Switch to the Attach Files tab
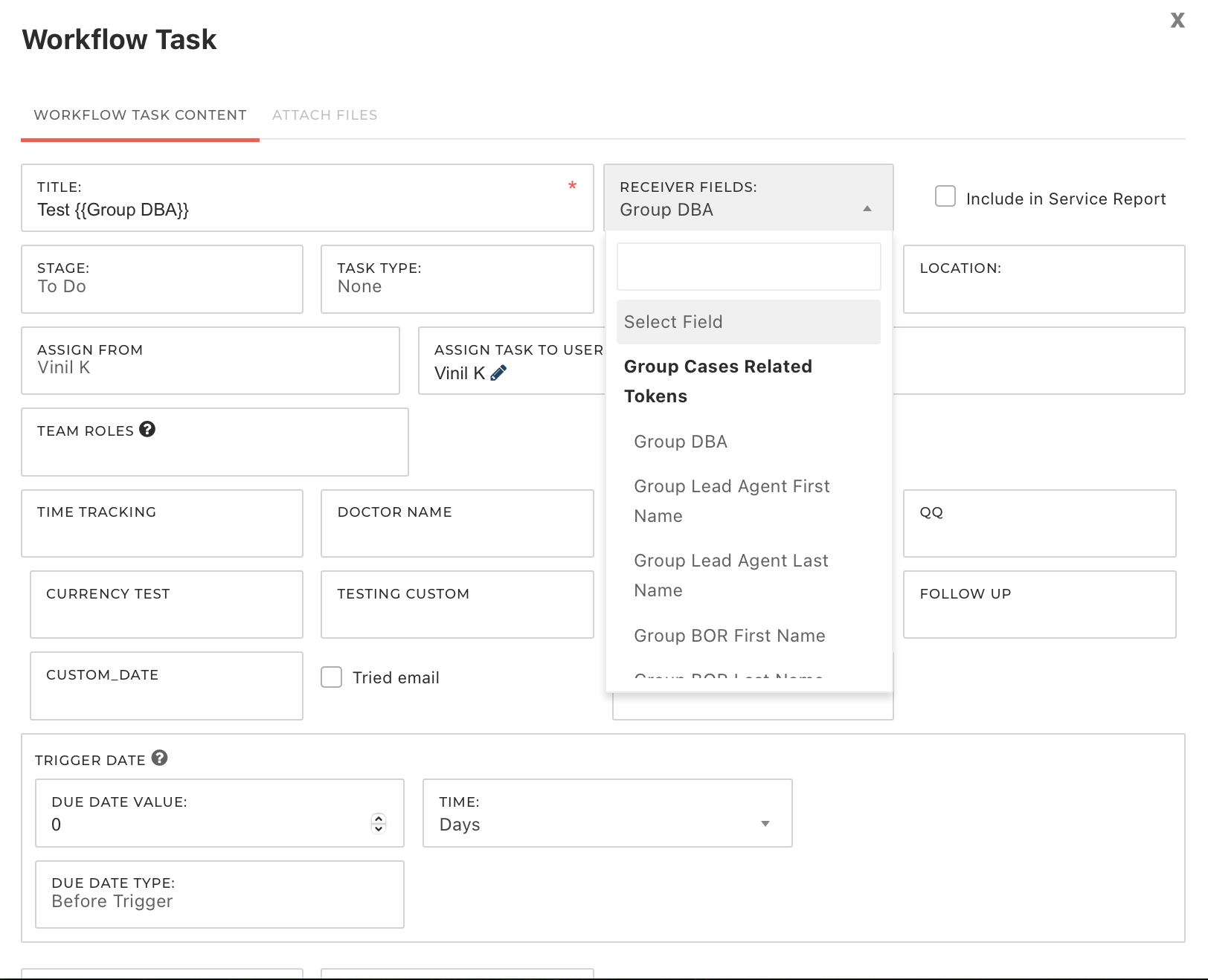Screen dimensions: 1208x980 [324, 115]
